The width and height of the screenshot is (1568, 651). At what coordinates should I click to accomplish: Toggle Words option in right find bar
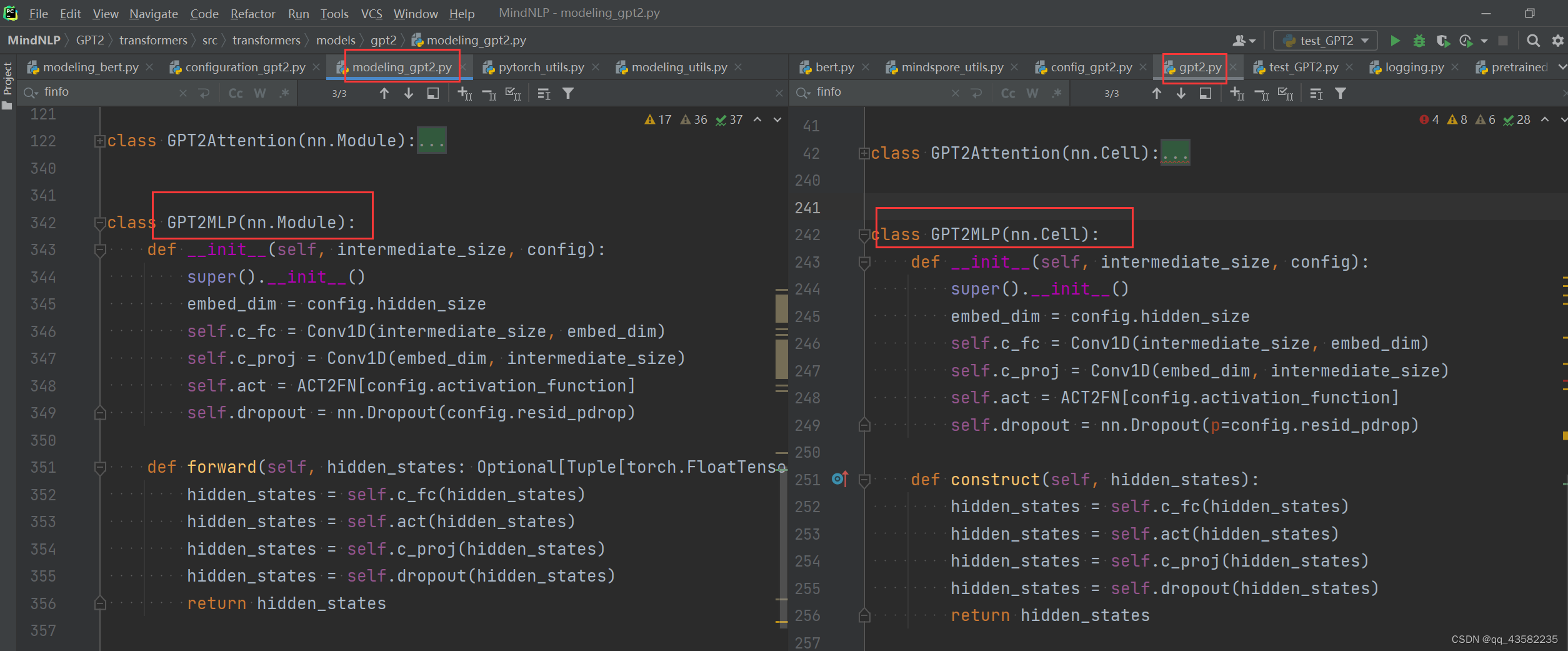(1032, 93)
